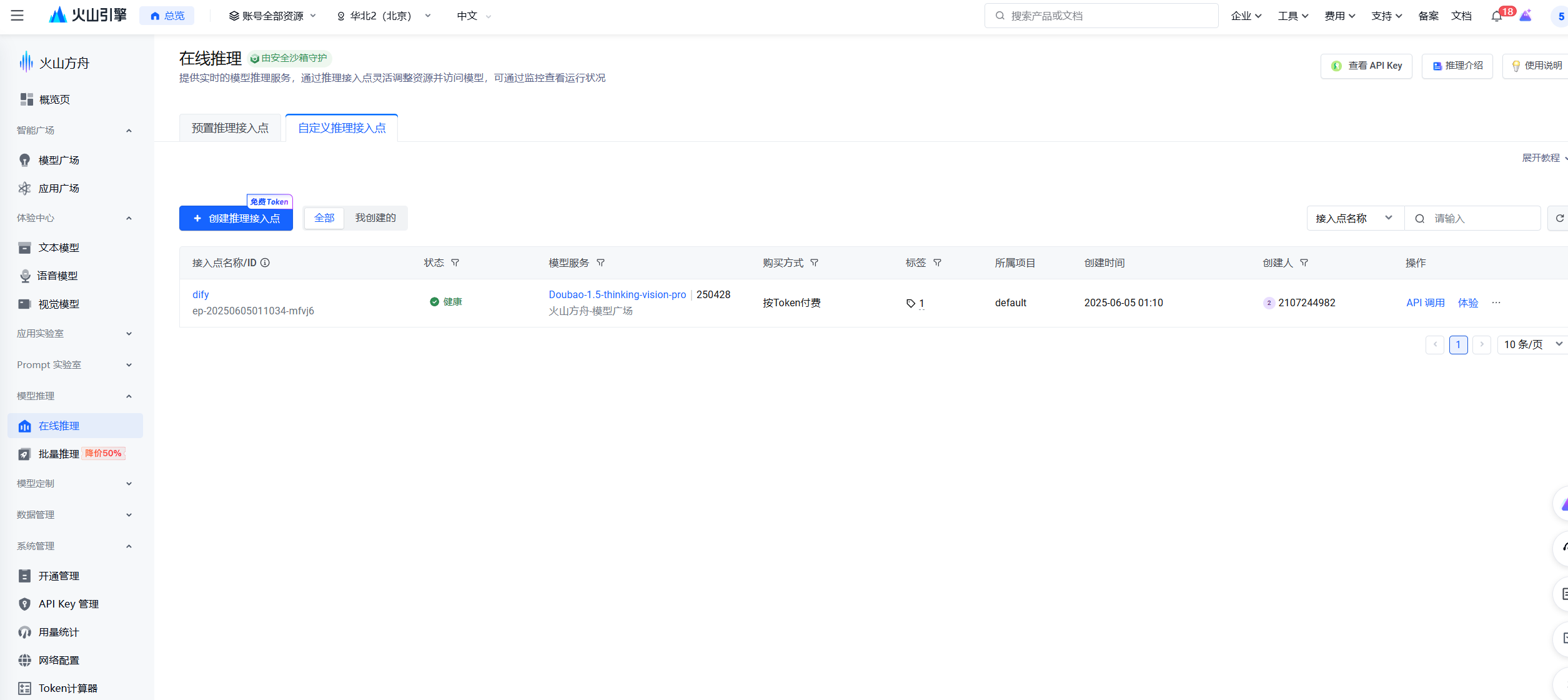This screenshot has width=1568, height=700.
Task: Select the 全部 filter toggle
Action: tap(324, 218)
